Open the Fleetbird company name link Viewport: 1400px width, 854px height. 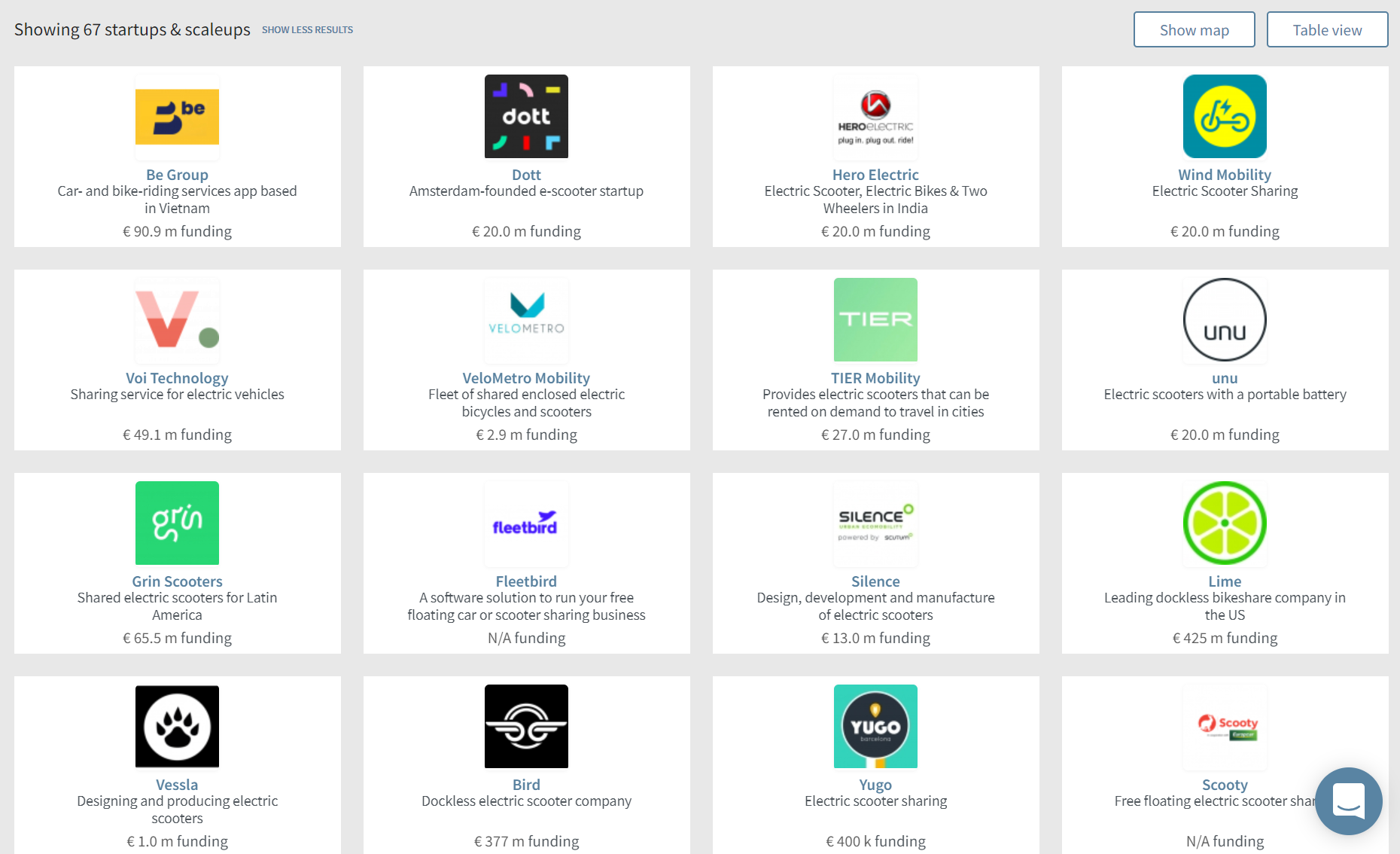coord(526,581)
